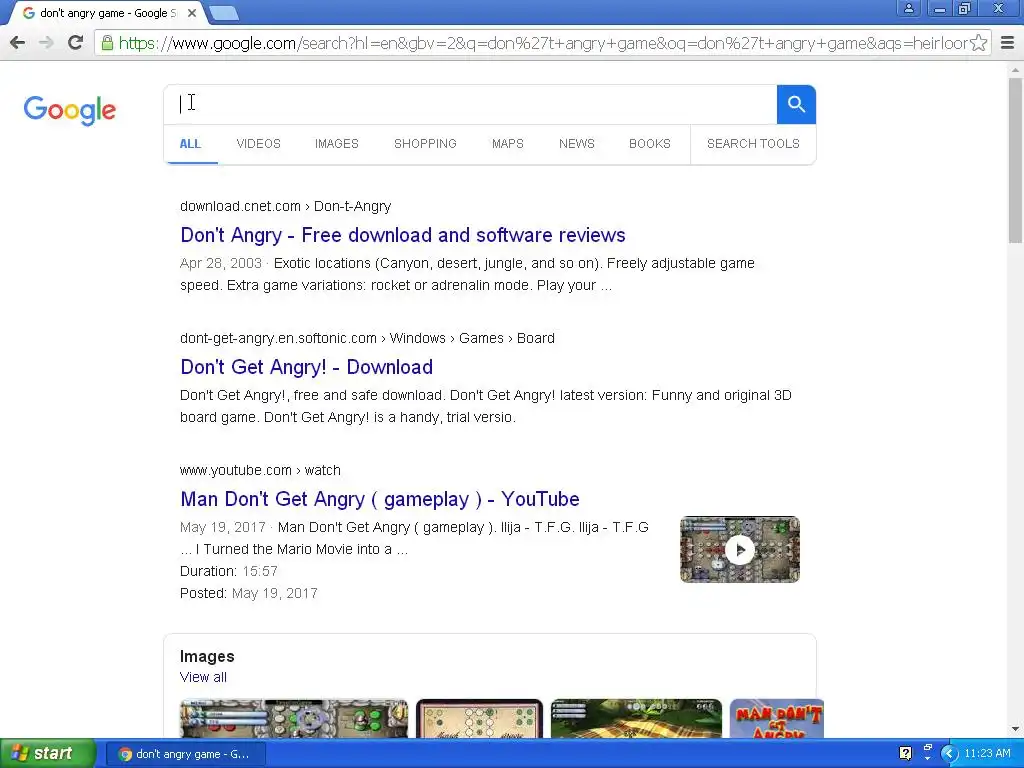Click the green secure padlock icon

click(107, 43)
